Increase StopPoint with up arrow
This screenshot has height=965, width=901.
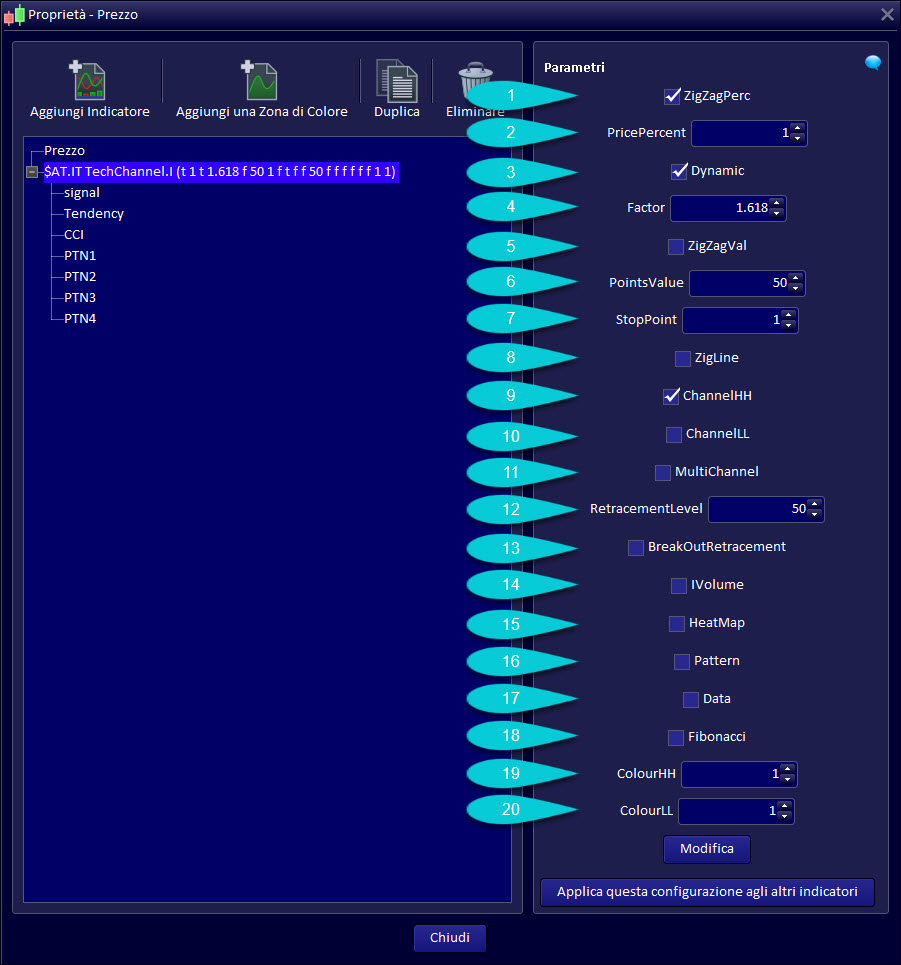pyautogui.click(x=788, y=315)
